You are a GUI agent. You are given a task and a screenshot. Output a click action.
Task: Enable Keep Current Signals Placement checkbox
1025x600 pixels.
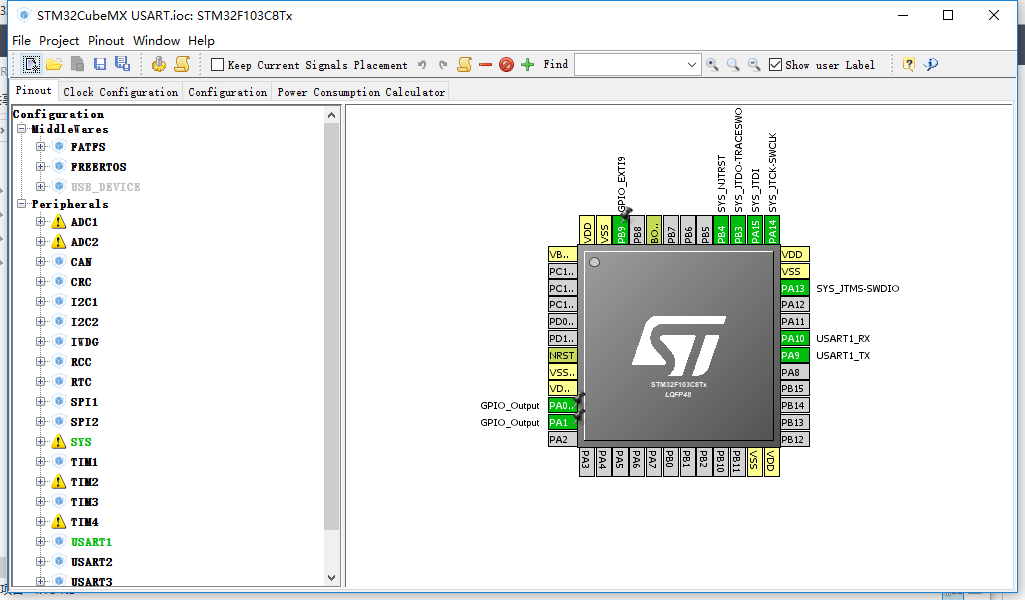click(217, 65)
